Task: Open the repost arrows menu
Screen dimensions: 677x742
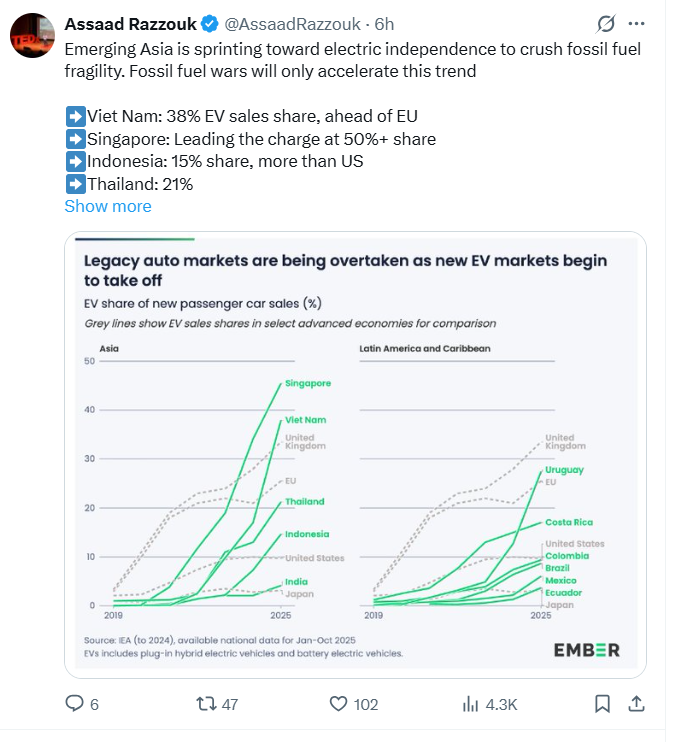Action: pos(205,704)
